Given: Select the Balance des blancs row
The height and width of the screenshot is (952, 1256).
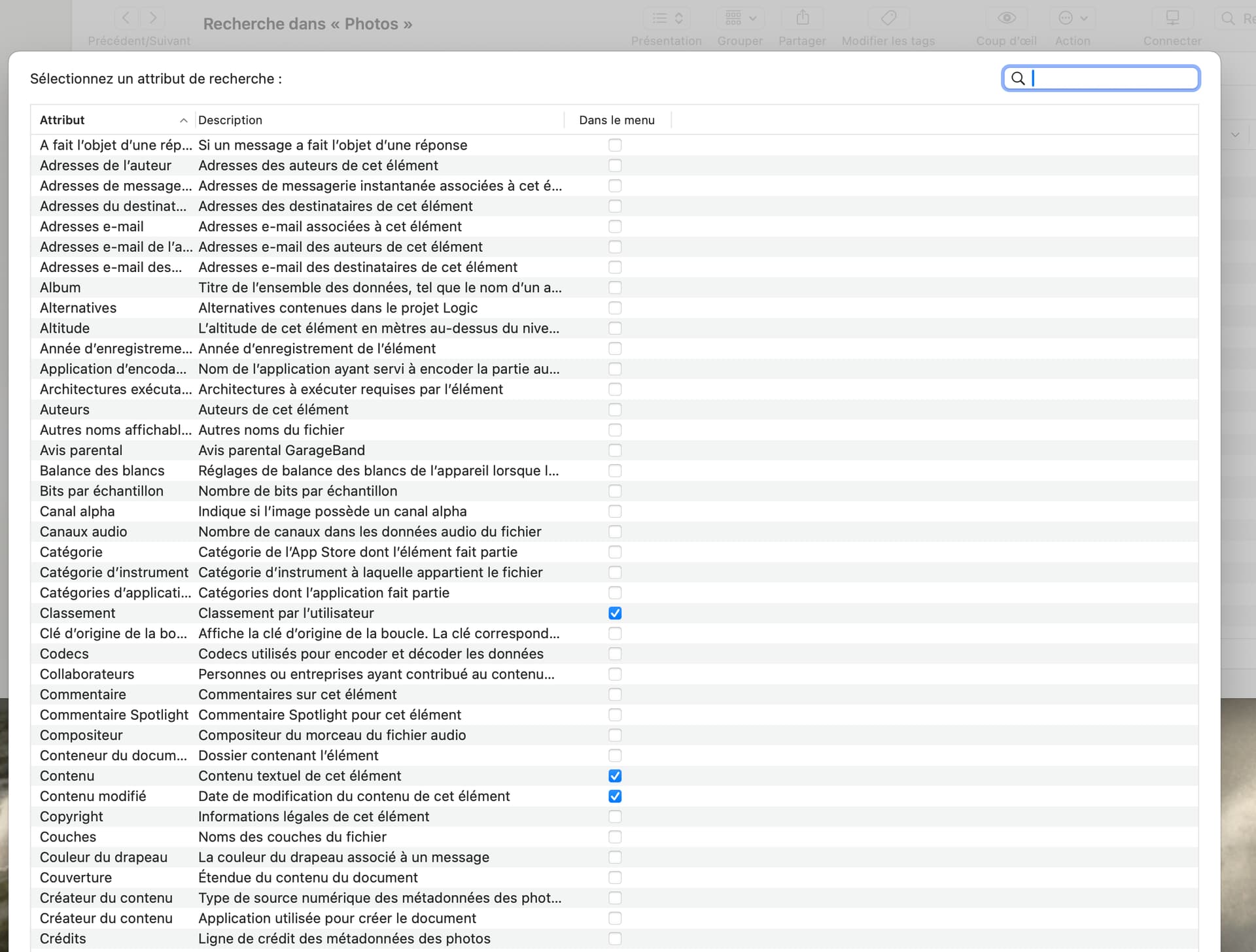Looking at the screenshot, I should [x=102, y=471].
